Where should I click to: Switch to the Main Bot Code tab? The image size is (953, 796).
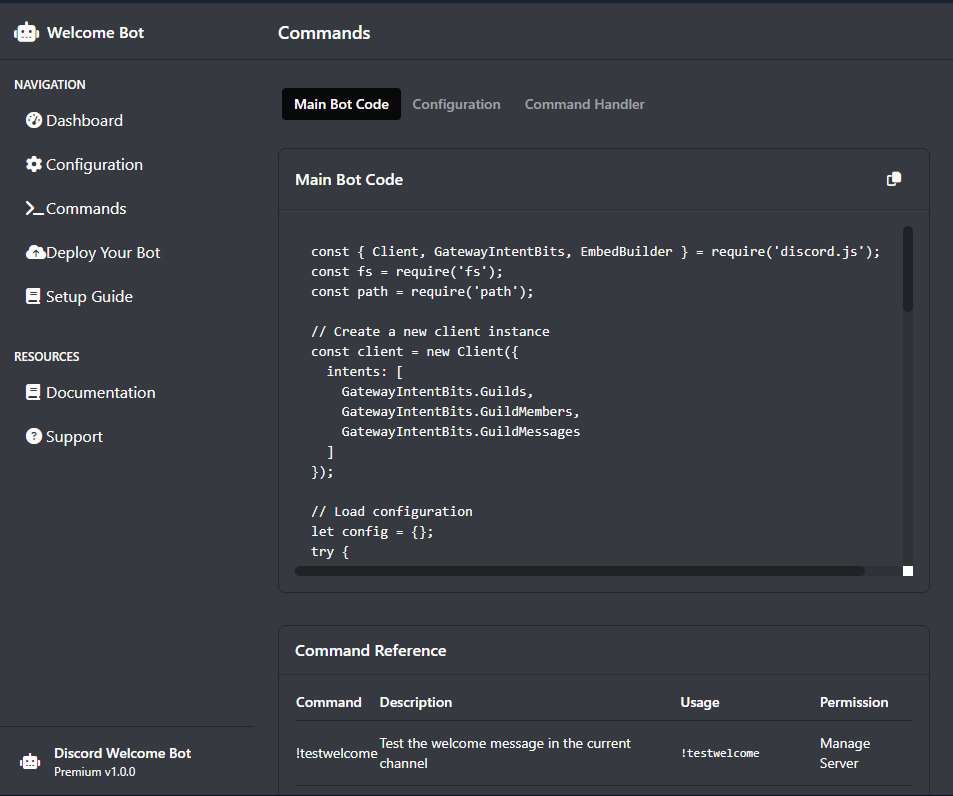click(341, 104)
